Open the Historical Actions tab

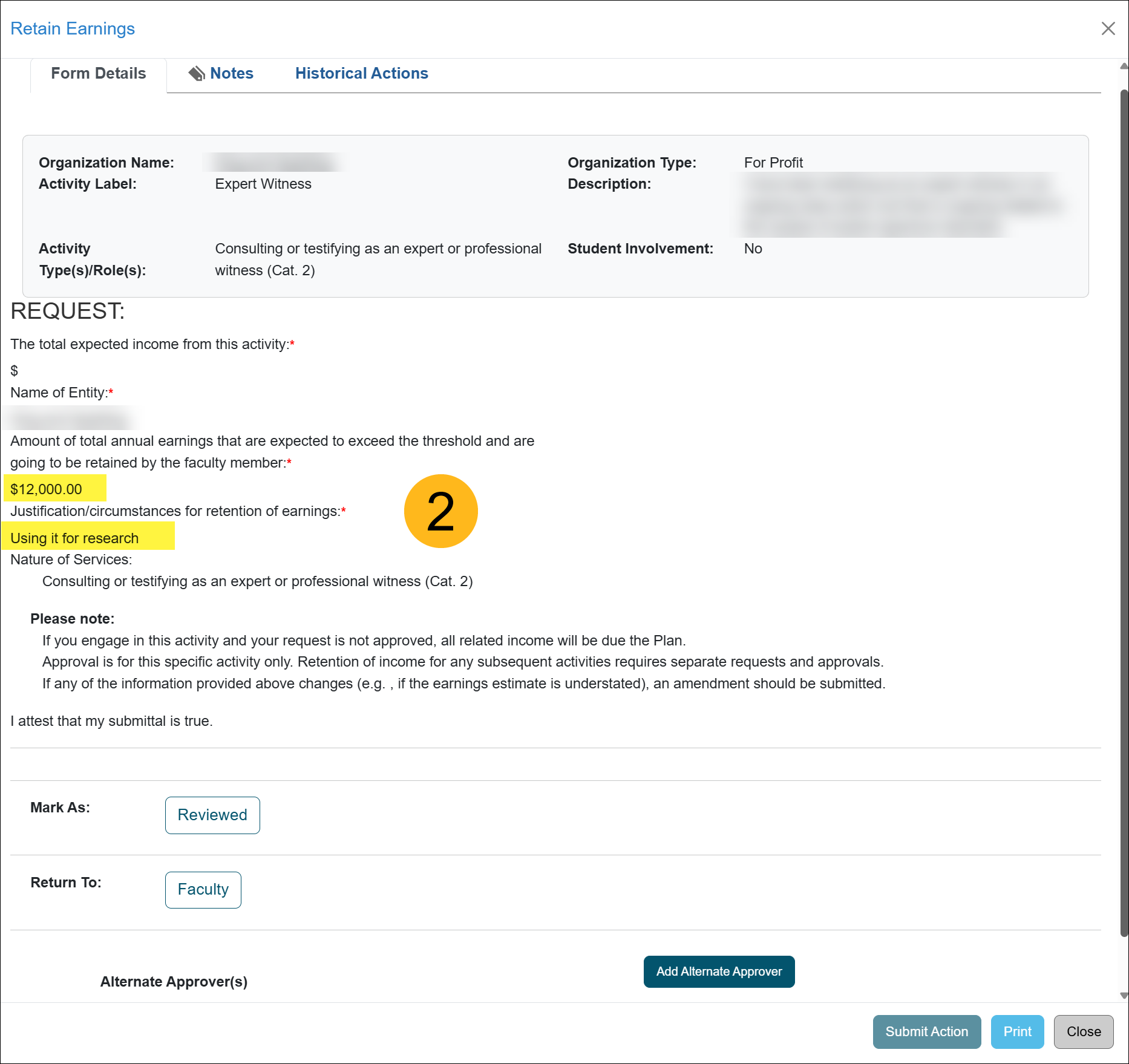coord(361,74)
